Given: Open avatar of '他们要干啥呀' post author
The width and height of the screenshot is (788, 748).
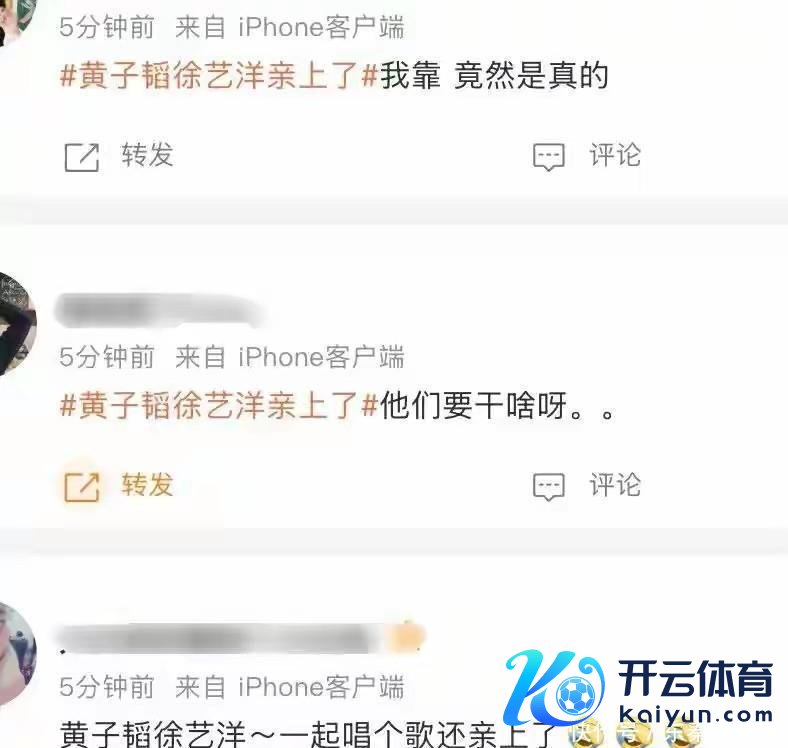Looking at the screenshot, I should point(16,324).
